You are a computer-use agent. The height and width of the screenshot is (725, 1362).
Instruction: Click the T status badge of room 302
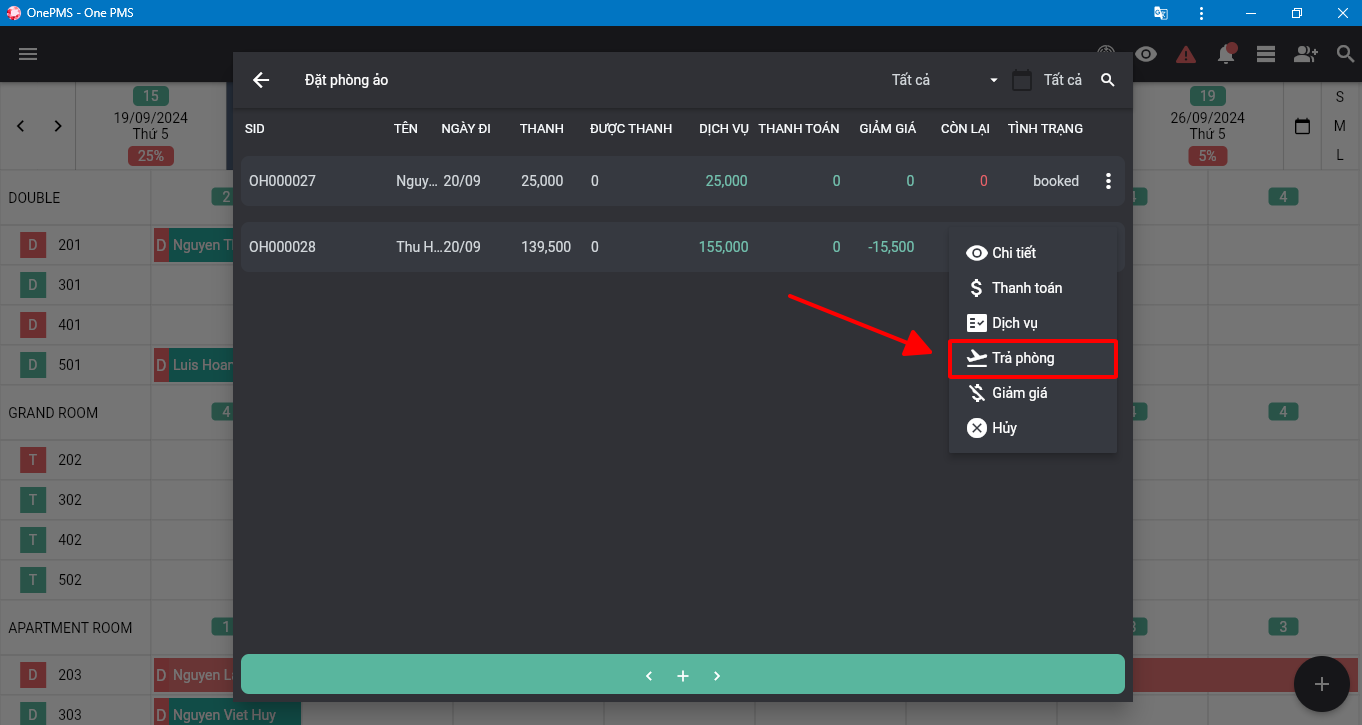pyautogui.click(x=33, y=500)
